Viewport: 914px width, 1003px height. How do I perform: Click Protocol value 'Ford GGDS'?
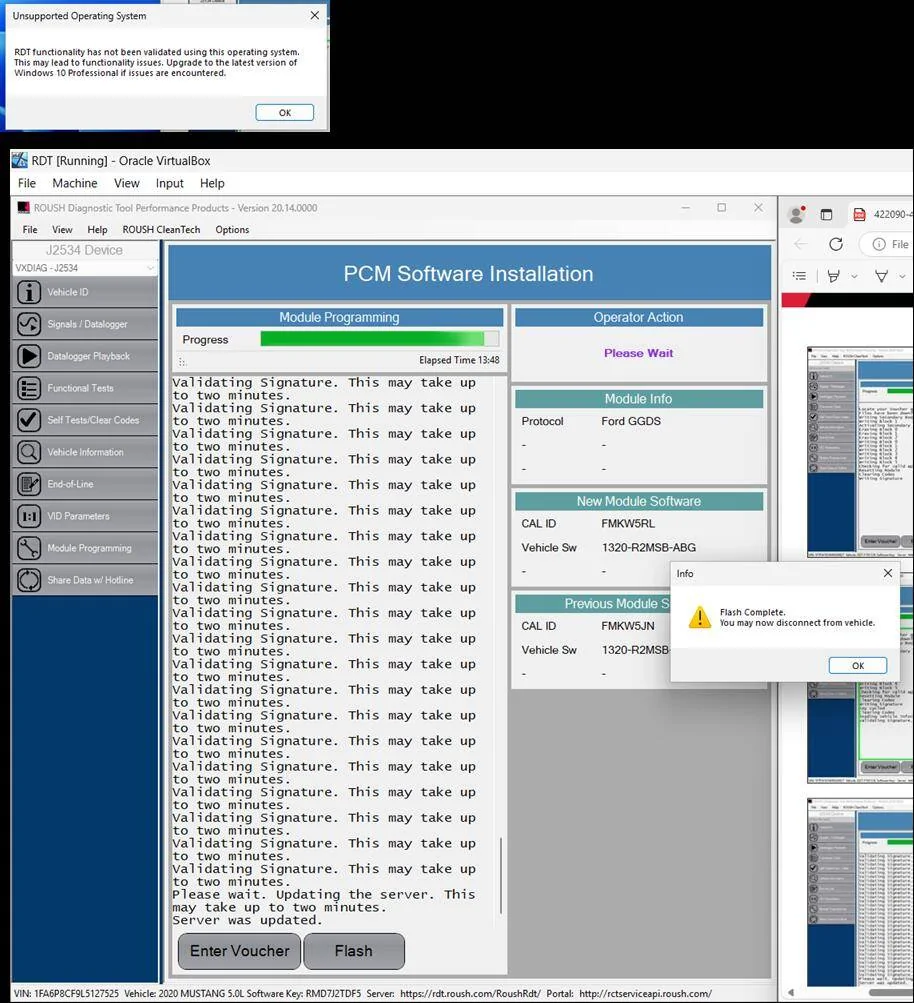[631, 421]
